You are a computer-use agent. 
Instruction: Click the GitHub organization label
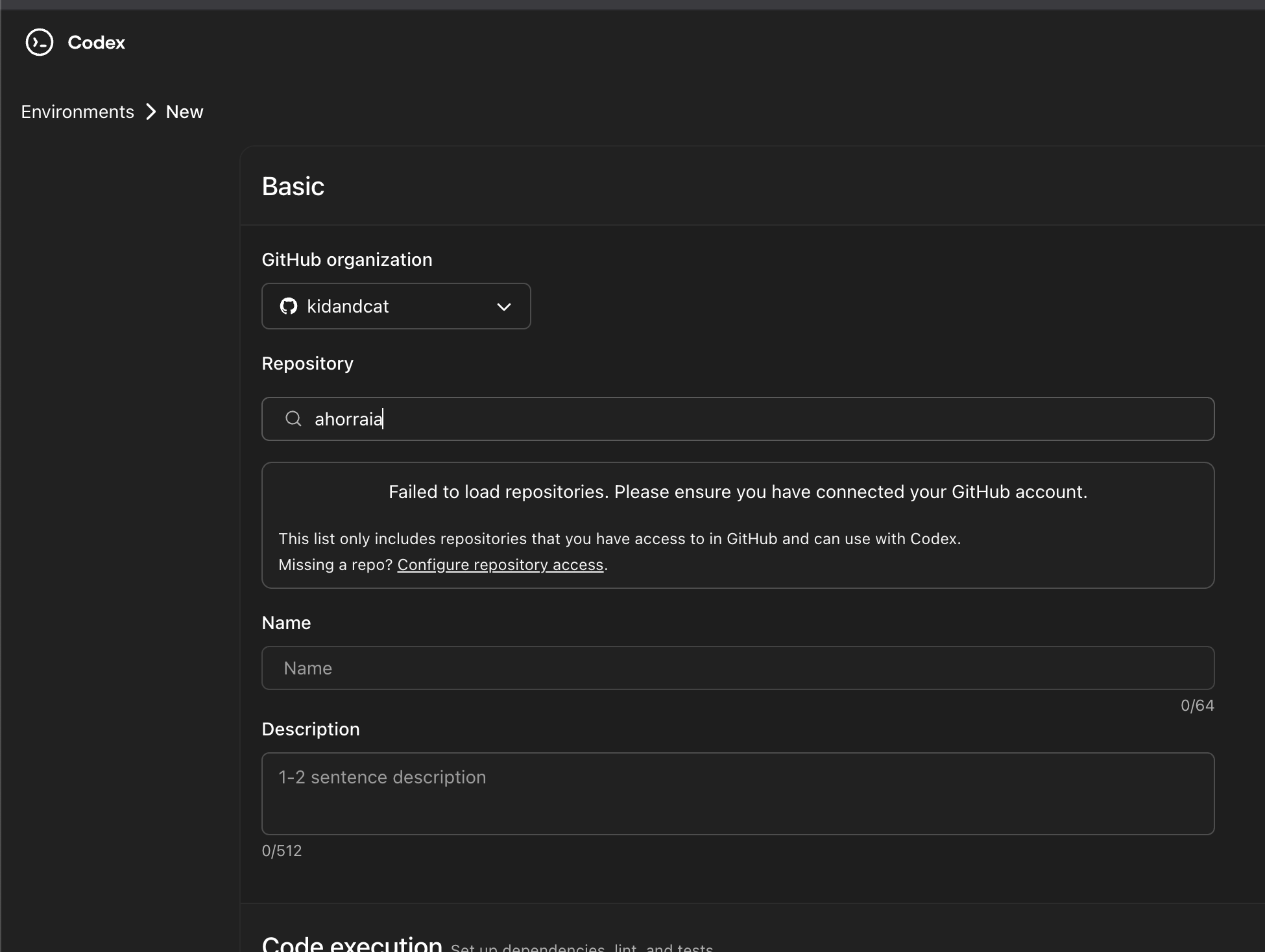346,259
